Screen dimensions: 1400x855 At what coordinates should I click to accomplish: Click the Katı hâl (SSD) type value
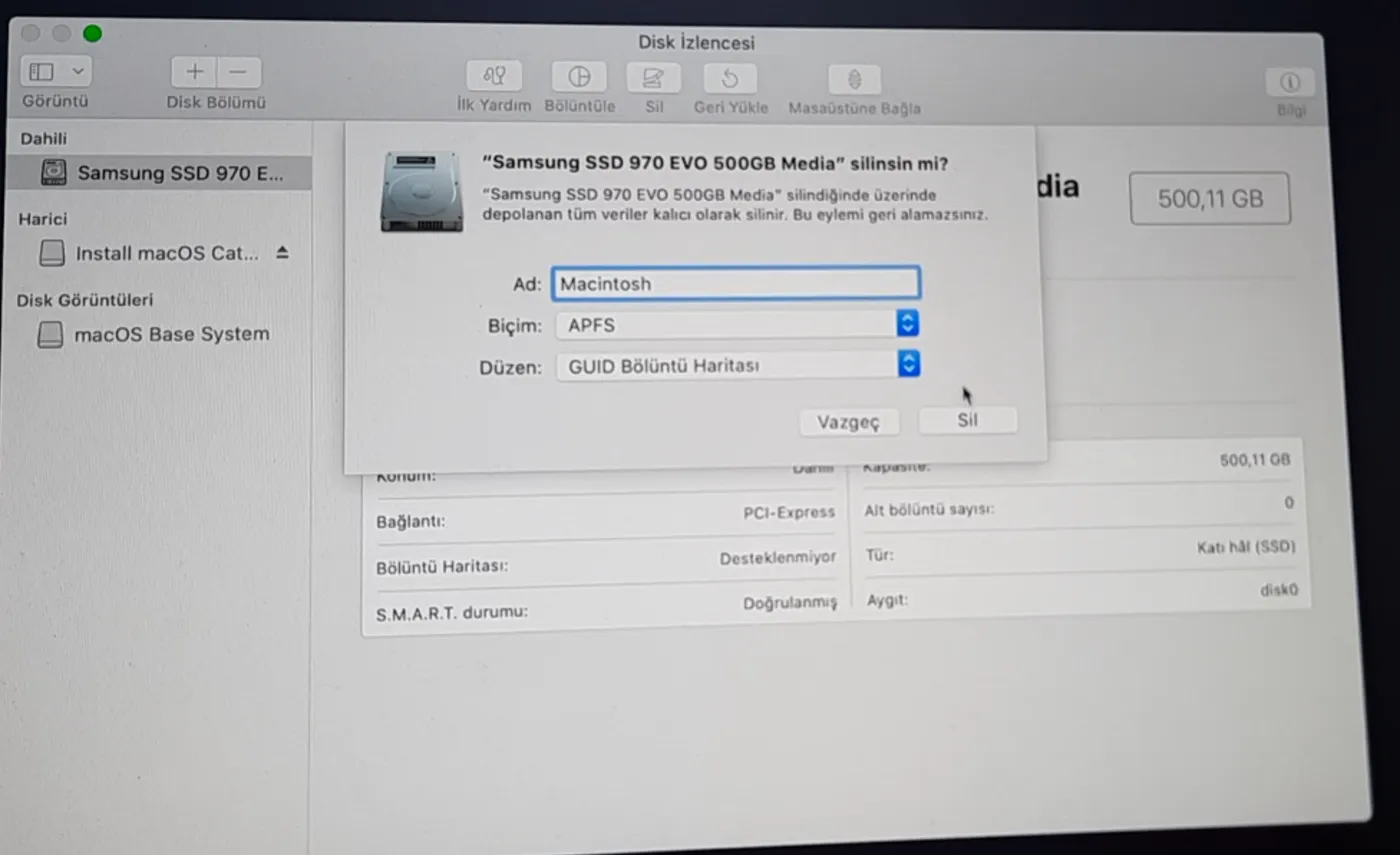pos(1245,547)
